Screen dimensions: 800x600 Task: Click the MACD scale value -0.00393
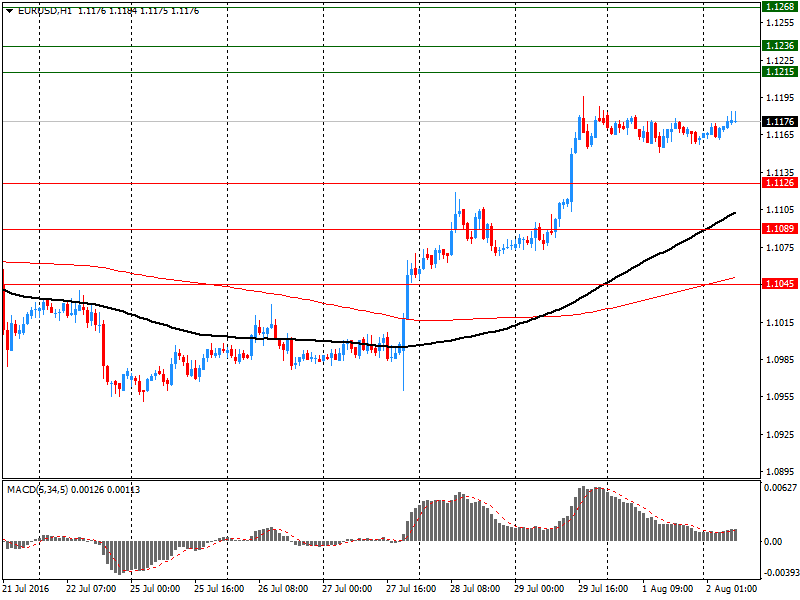click(x=780, y=573)
